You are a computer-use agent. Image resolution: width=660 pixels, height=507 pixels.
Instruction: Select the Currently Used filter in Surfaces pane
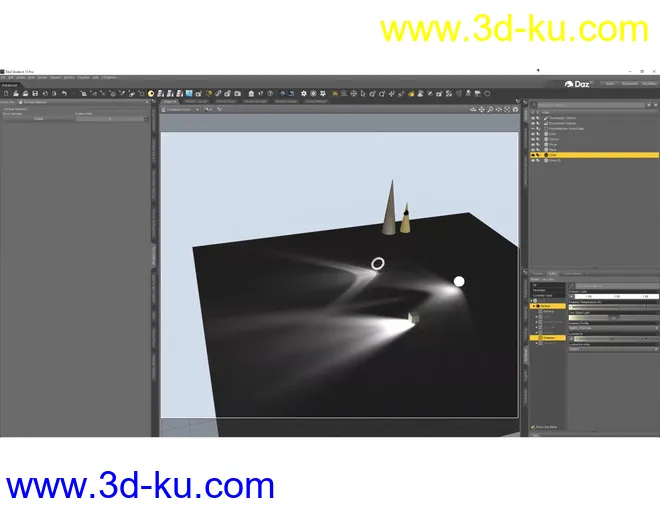pyautogui.click(x=542, y=297)
